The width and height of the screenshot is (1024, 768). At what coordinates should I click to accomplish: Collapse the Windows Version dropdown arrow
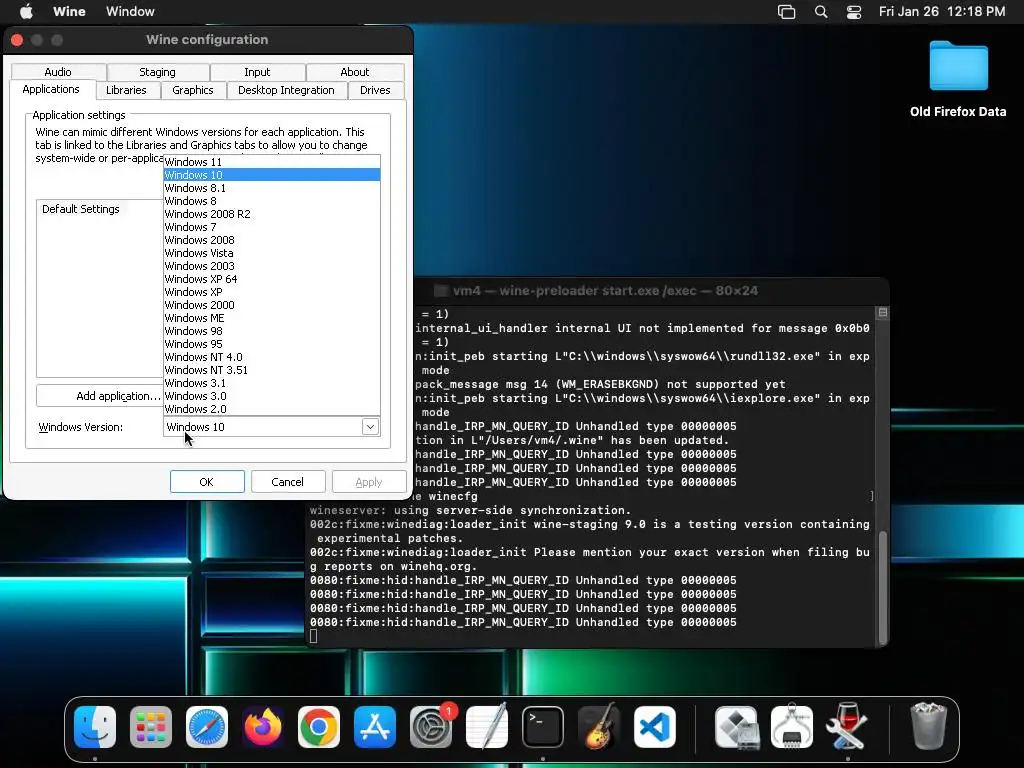click(370, 426)
